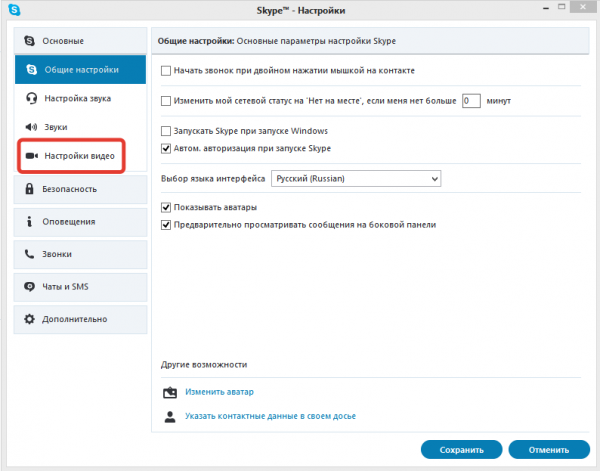
Task: Expand the Оповещения section
Action: point(80,222)
